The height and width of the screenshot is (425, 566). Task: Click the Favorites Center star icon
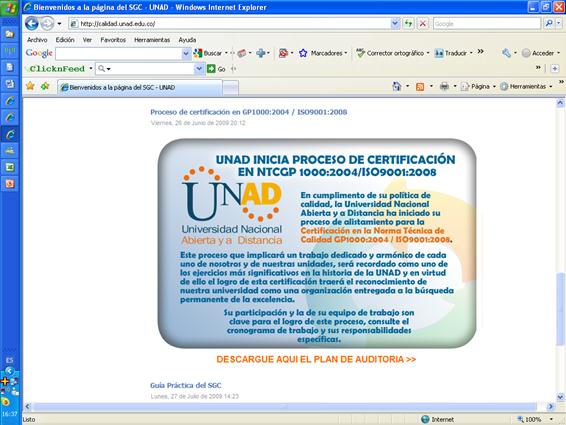(x=30, y=86)
